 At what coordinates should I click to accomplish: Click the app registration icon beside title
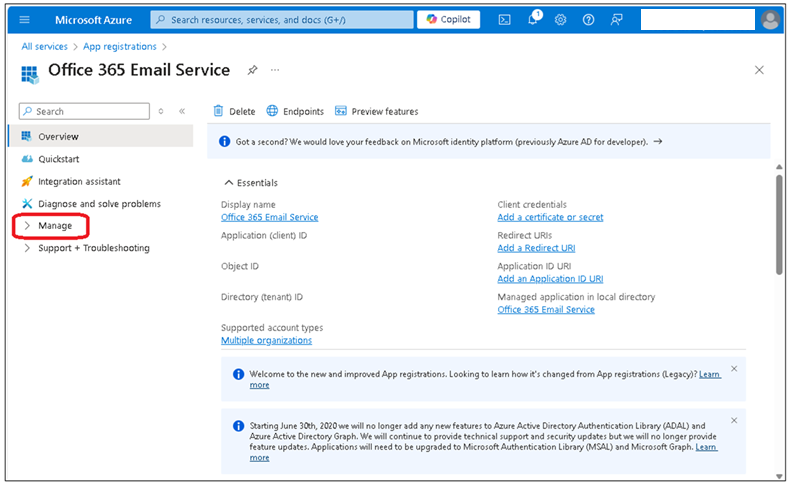(29, 74)
